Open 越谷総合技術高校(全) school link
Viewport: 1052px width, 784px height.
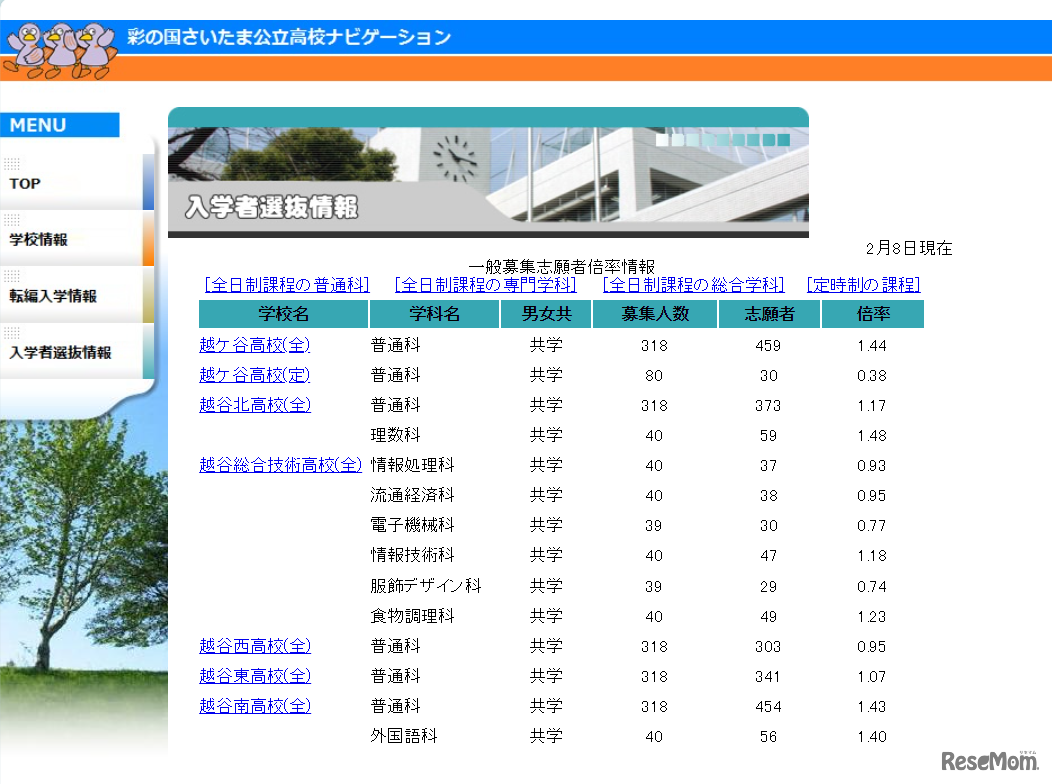click(280, 465)
